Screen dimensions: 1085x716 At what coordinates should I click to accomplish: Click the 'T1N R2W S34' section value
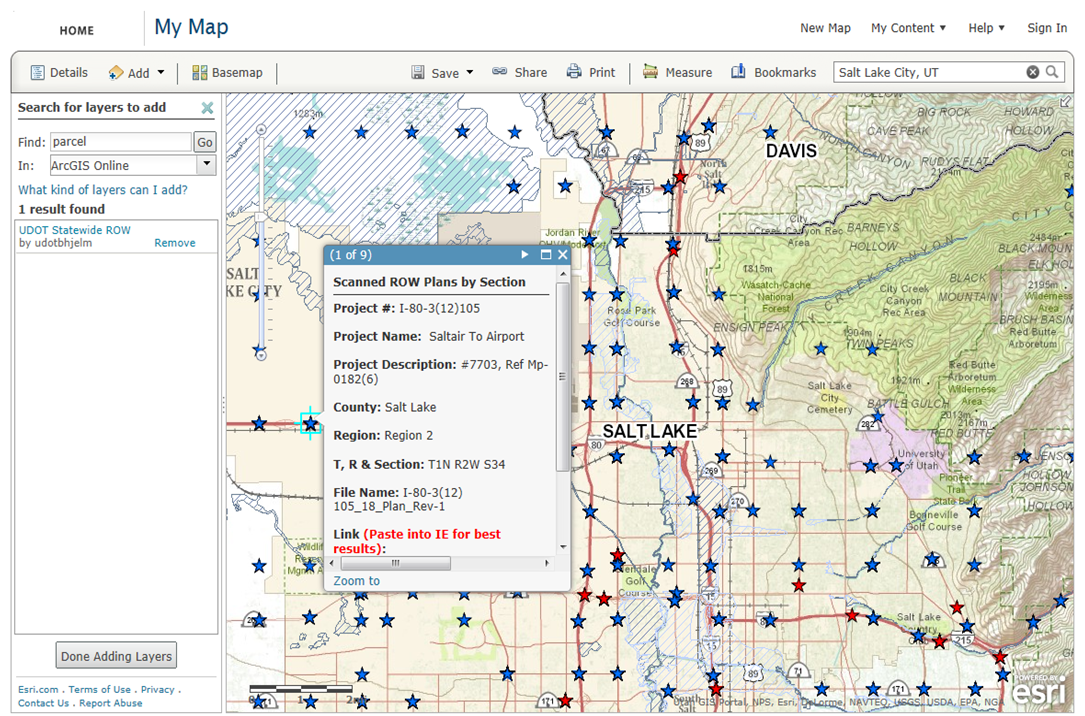tap(466, 465)
